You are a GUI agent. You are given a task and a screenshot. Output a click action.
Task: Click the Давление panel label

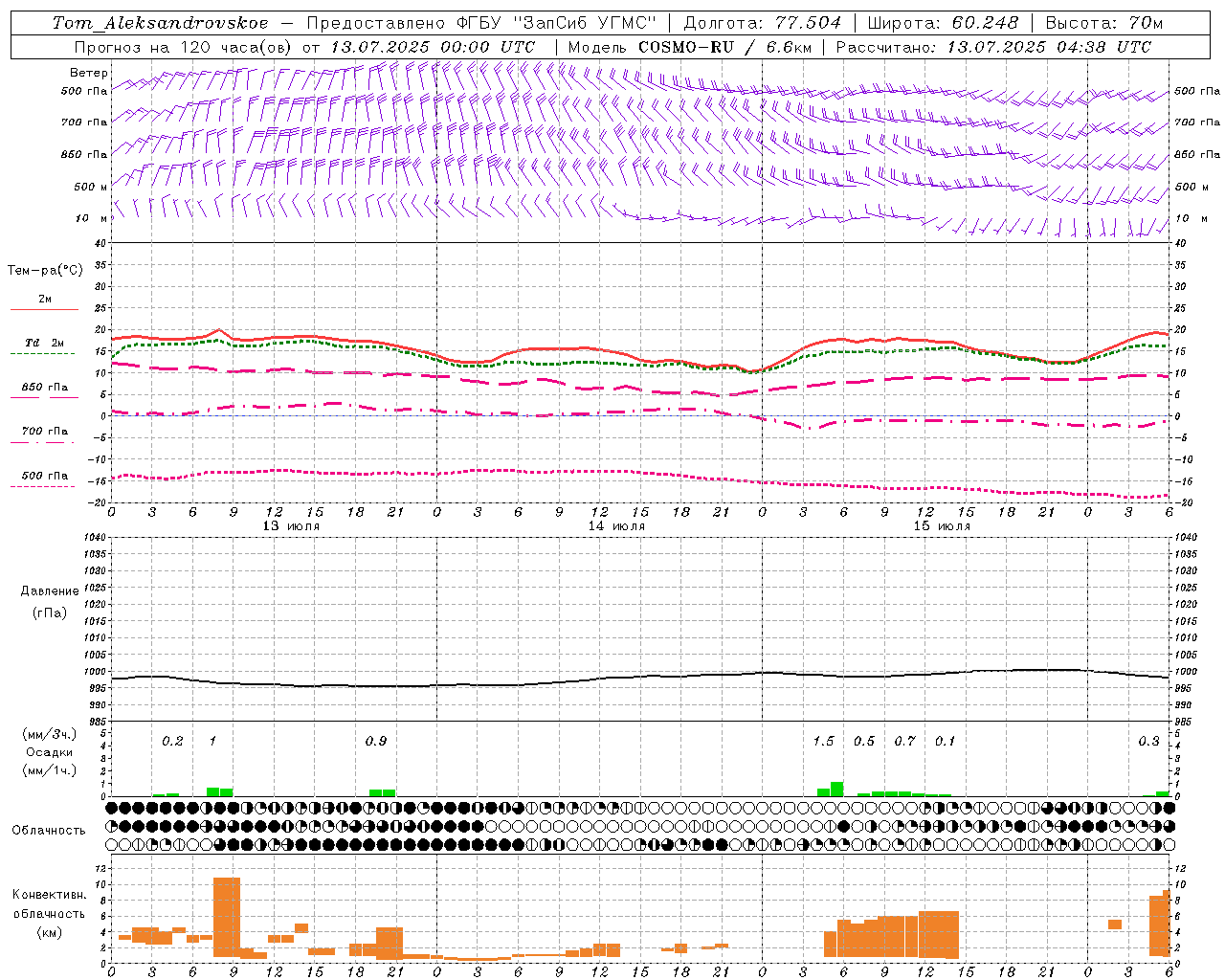click(50, 590)
